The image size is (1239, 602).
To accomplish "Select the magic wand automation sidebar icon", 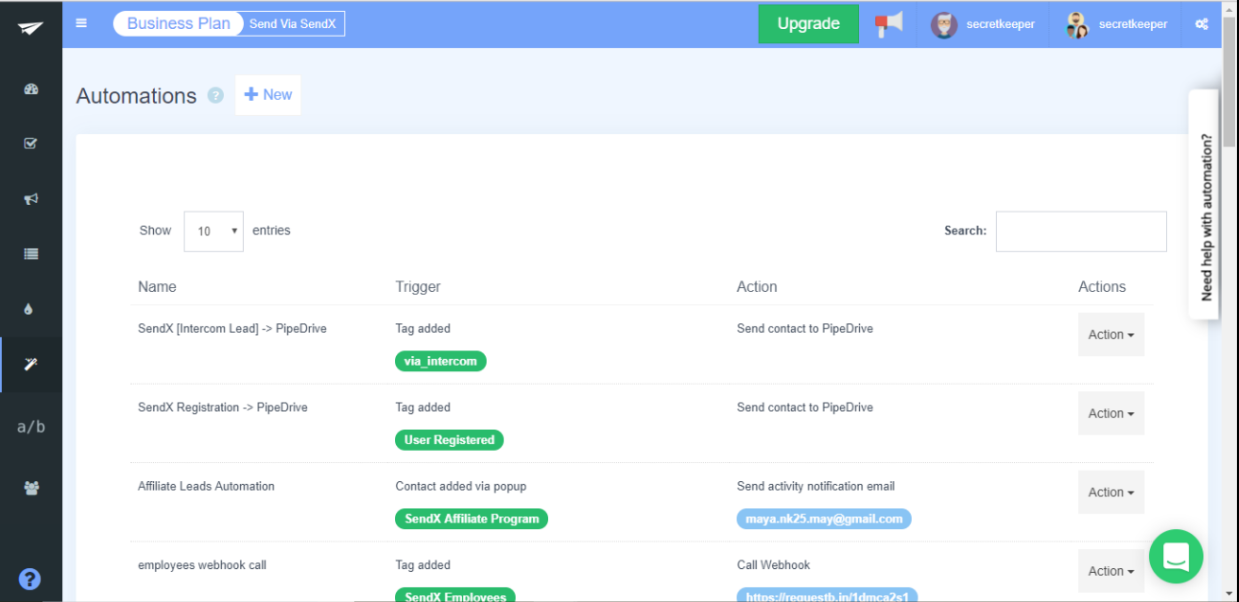I will click(x=30, y=364).
